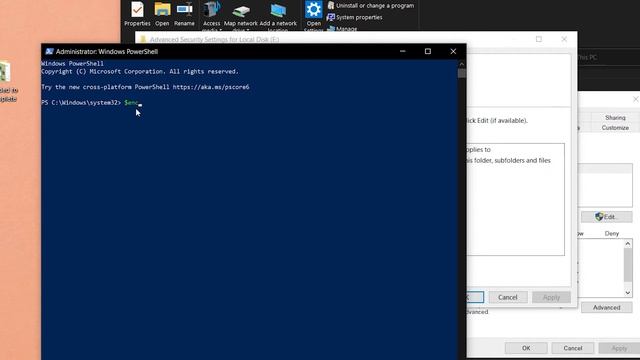Maximize the Advanced Security Settings window
This screenshot has width=640, height=360.
(539, 39)
